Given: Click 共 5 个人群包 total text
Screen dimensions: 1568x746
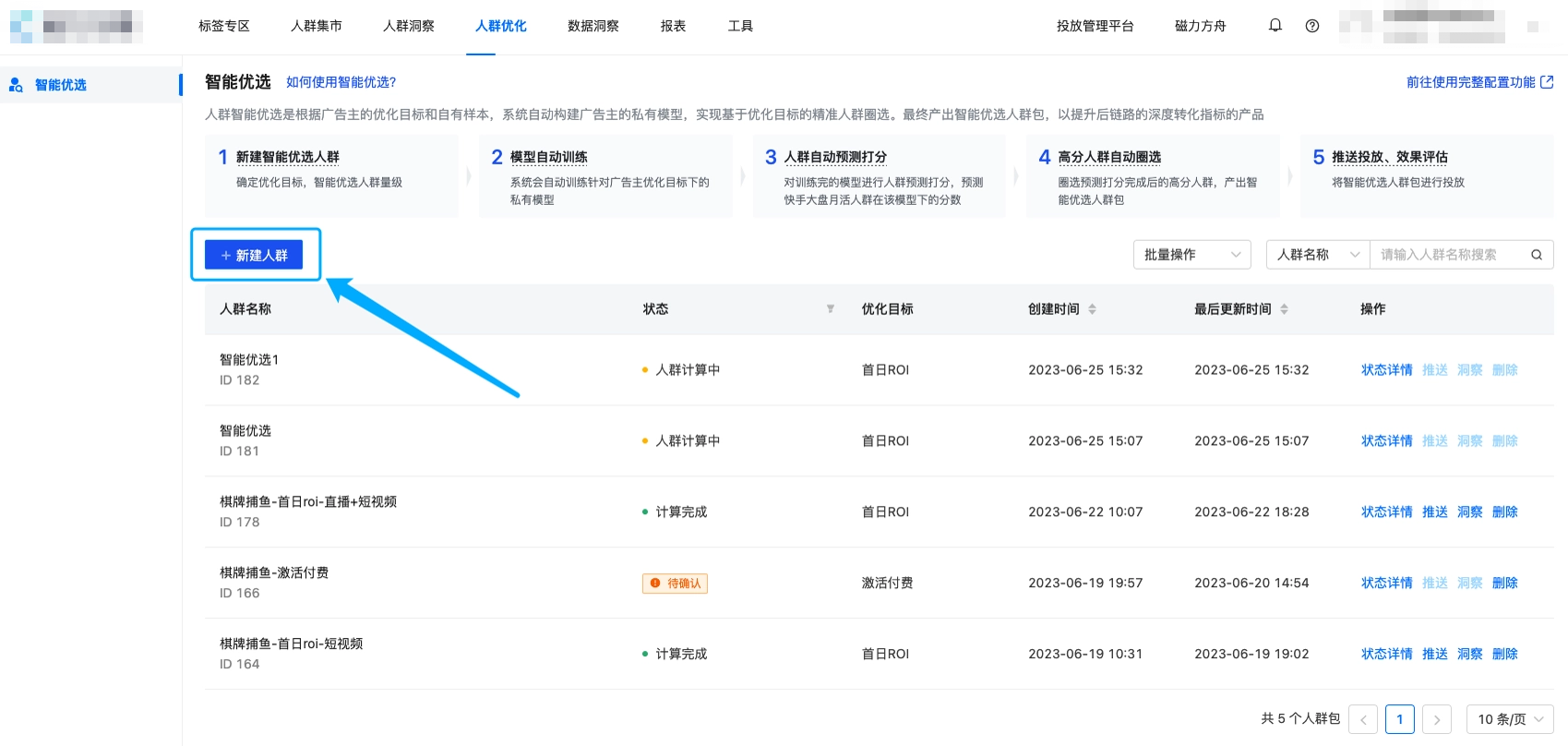Looking at the screenshot, I should (x=1300, y=718).
